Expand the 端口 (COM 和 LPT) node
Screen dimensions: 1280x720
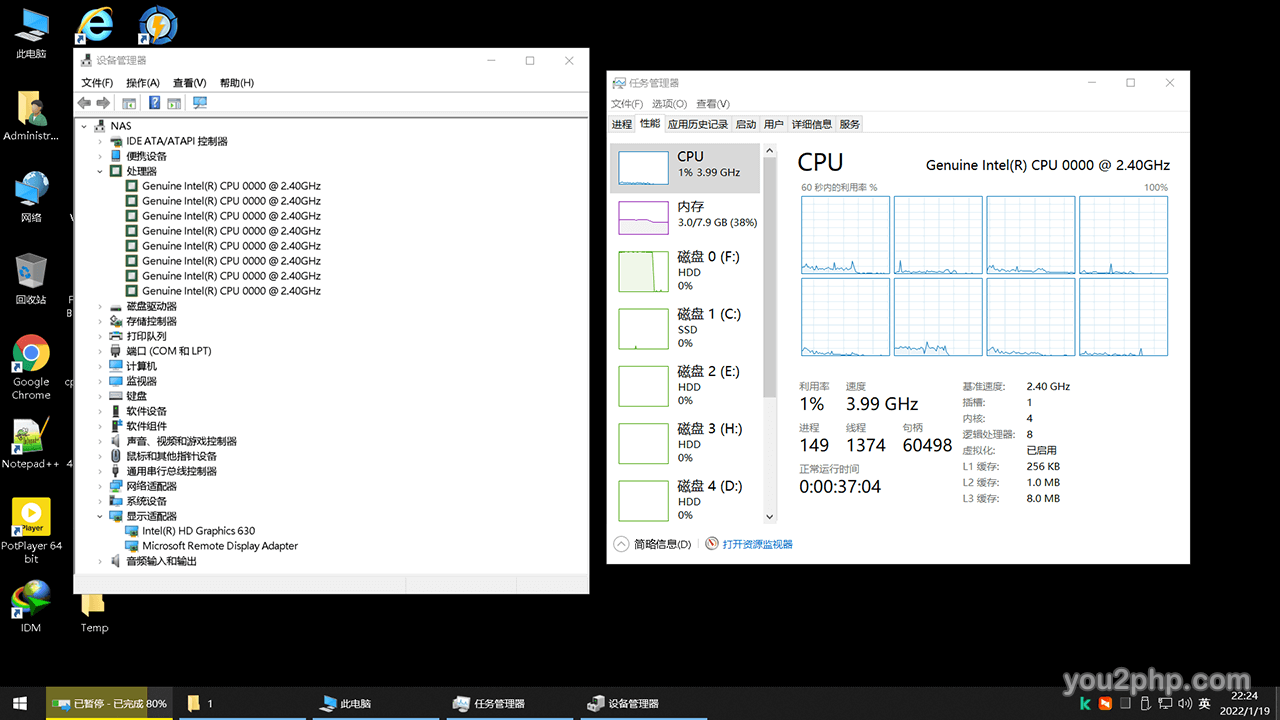coord(100,351)
